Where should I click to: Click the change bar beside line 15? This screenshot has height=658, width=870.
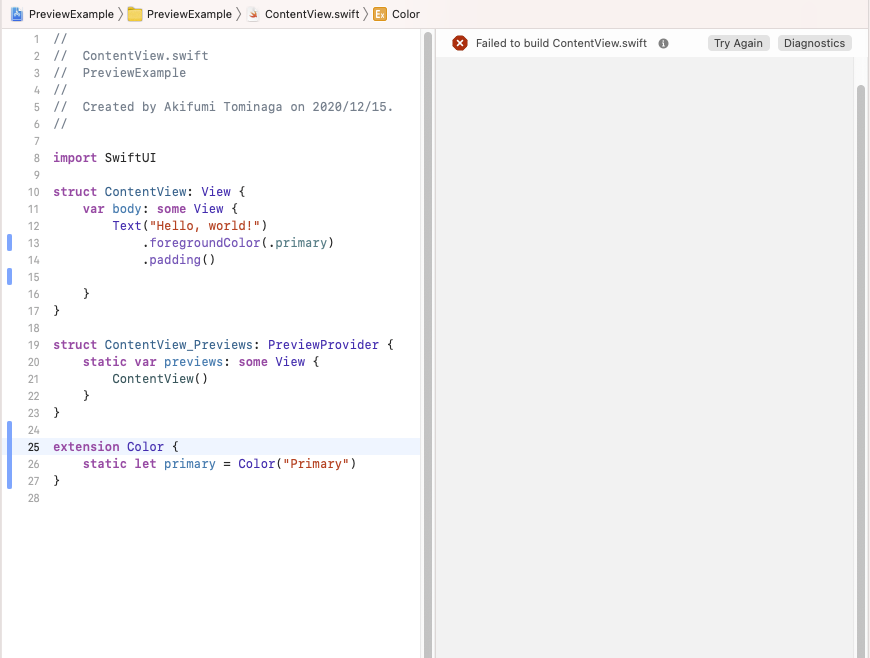pyautogui.click(x=9, y=276)
